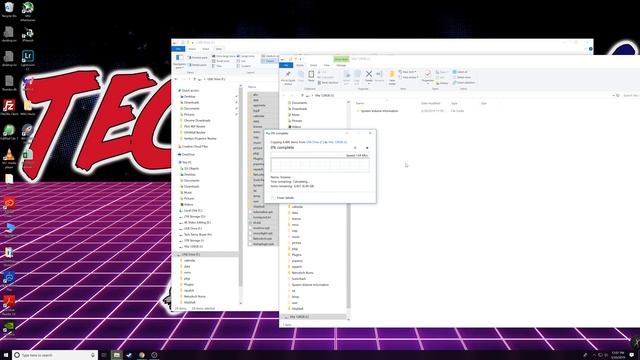Select 3D Objects in back window tree

191,168
